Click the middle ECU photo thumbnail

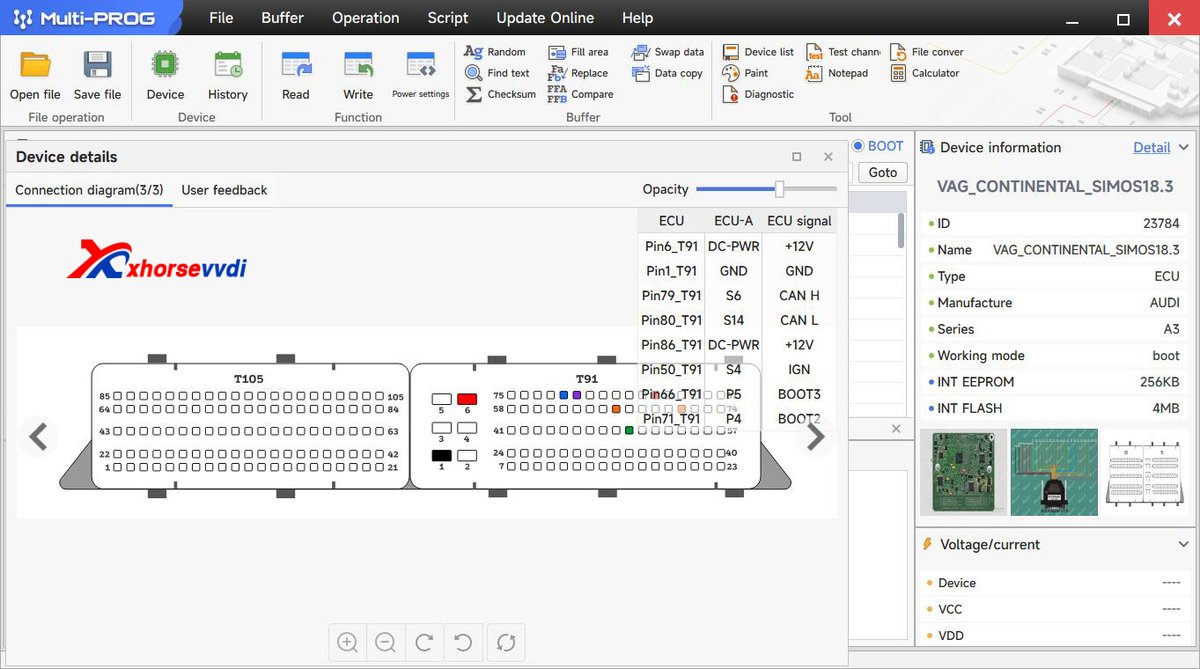[1054, 471]
